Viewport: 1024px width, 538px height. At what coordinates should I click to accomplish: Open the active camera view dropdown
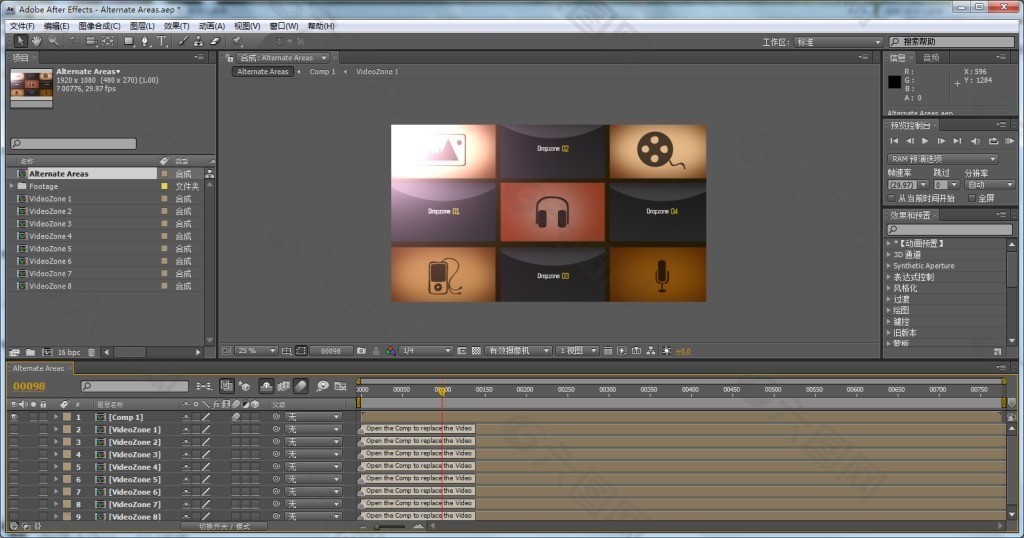[x=519, y=351]
